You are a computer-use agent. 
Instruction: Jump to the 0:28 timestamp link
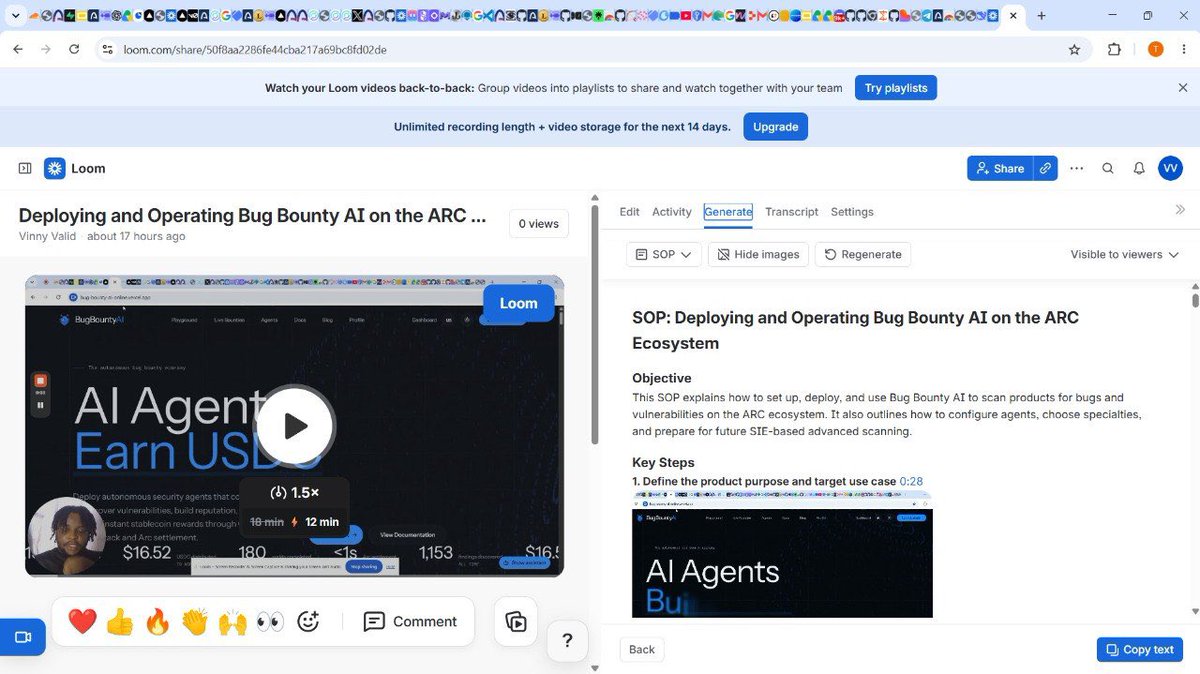click(x=911, y=482)
